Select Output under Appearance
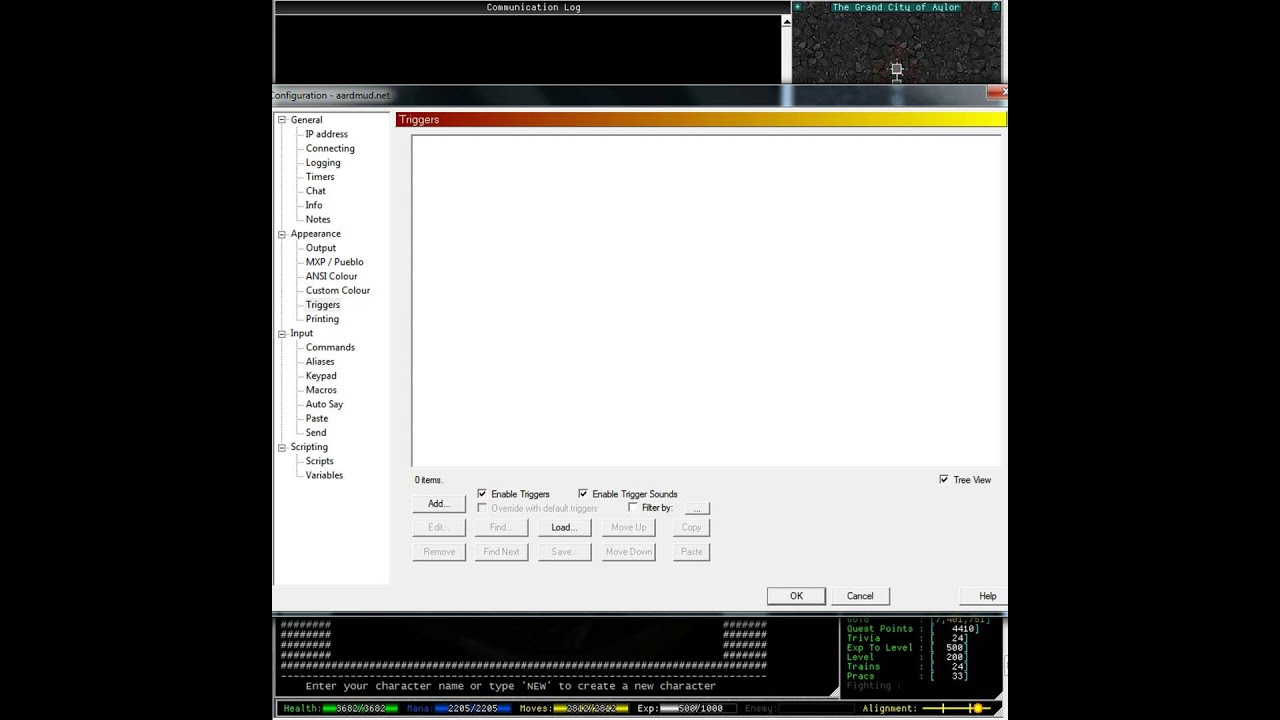Image resolution: width=1280 pixels, height=720 pixels. (x=321, y=248)
